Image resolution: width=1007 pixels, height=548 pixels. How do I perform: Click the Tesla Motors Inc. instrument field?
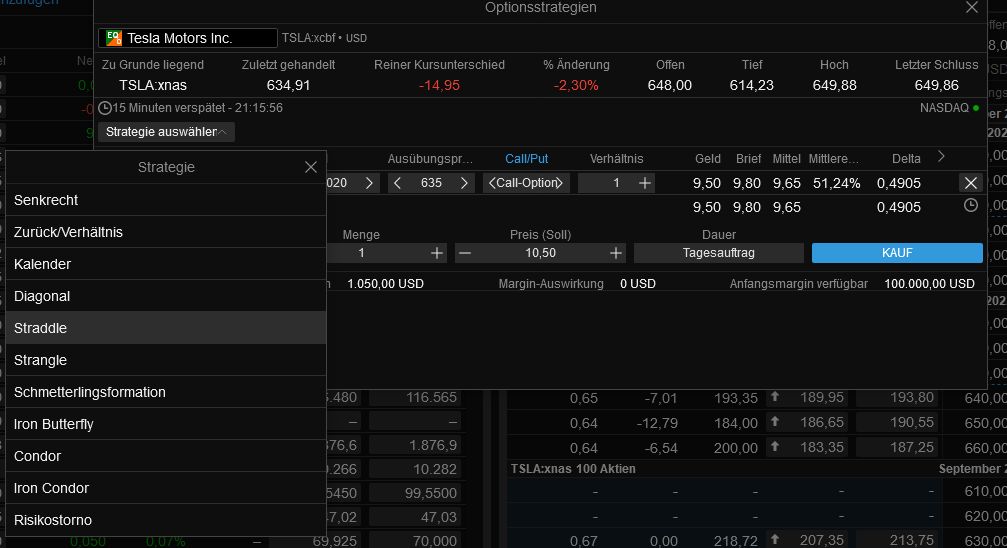click(x=188, y=38)
